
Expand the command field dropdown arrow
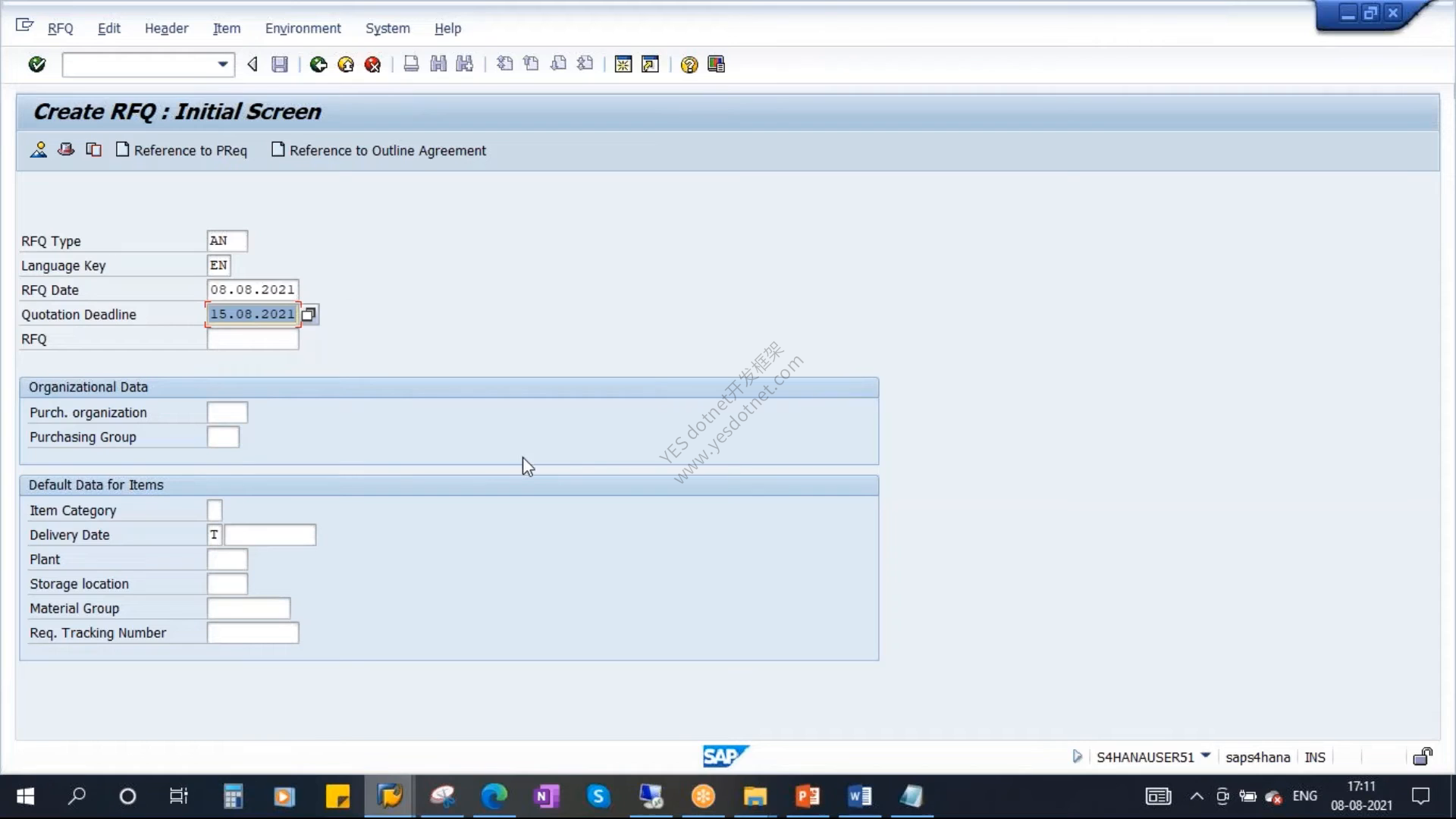point(223,64)
